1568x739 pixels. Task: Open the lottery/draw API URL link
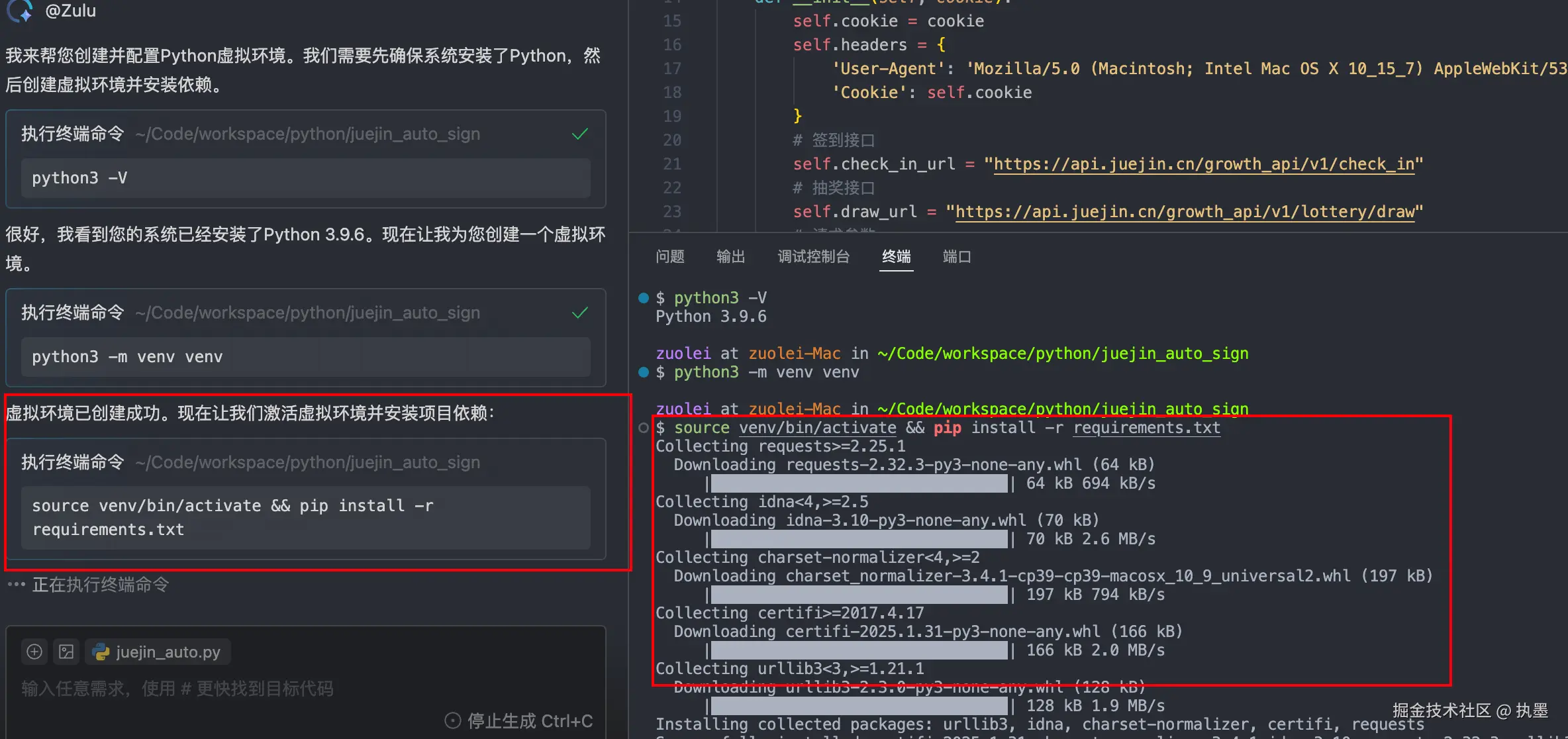[1185, 212]
